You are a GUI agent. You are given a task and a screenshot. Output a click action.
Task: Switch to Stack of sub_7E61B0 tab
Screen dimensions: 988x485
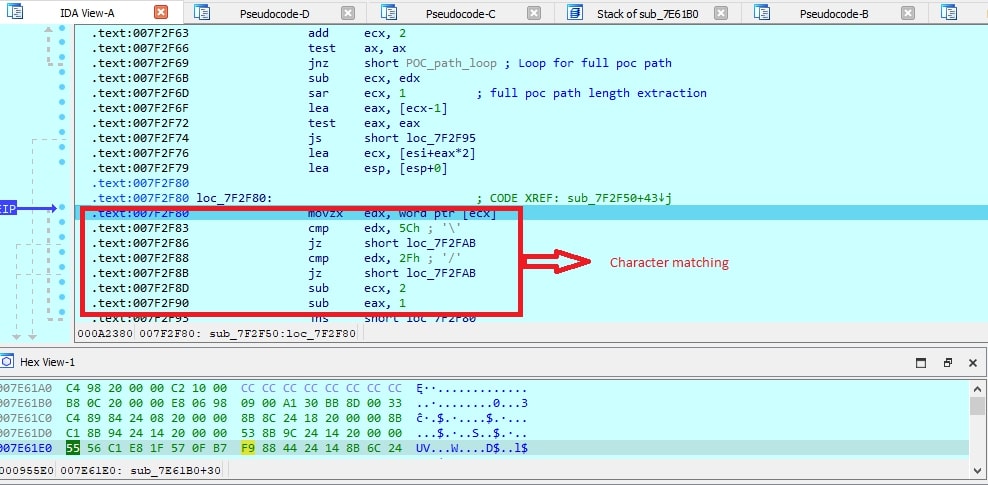click(648, 13)
